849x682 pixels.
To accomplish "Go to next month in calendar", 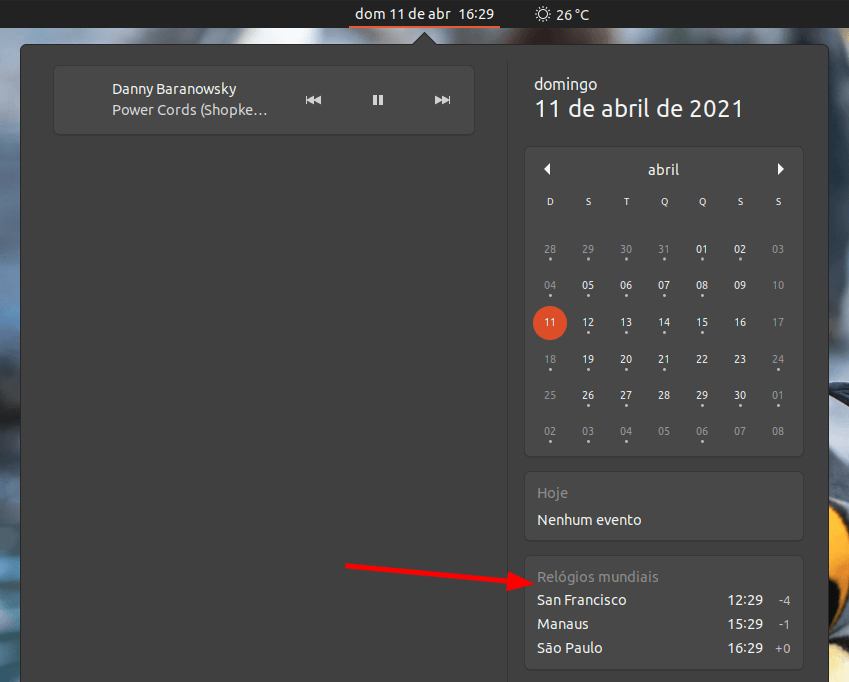I will 780,170.
